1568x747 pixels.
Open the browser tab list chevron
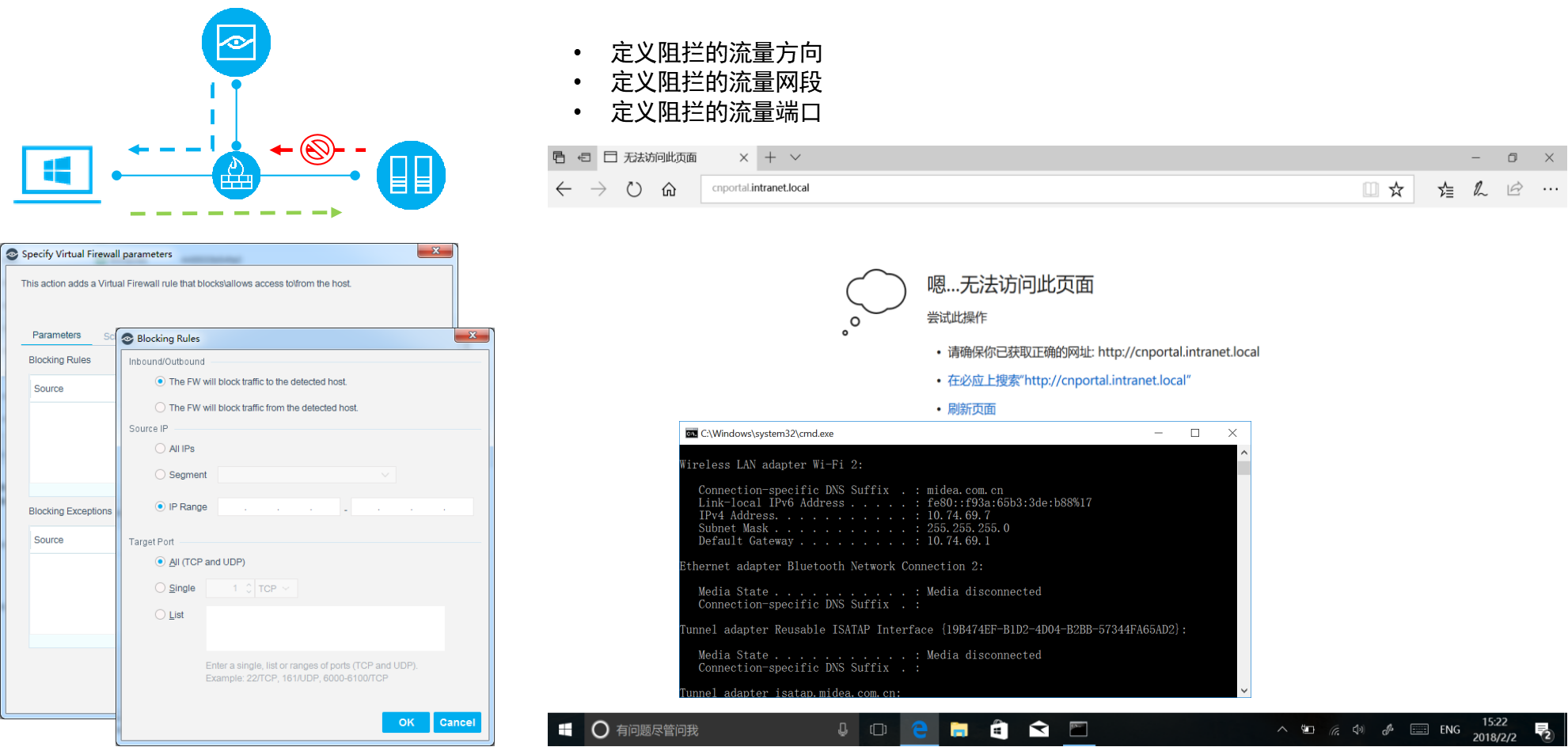point(795,157)
